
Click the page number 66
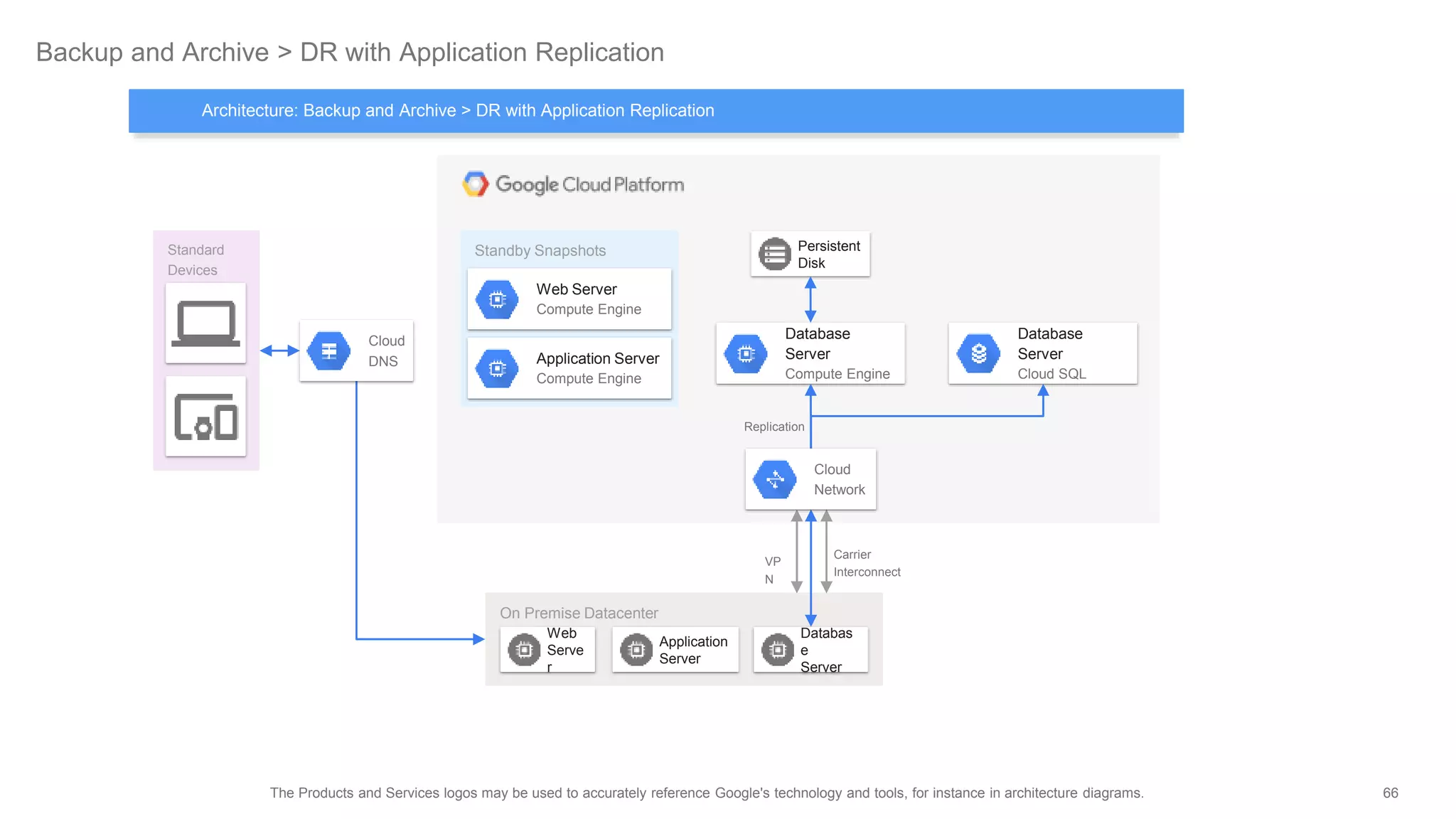click(1391, 793)
